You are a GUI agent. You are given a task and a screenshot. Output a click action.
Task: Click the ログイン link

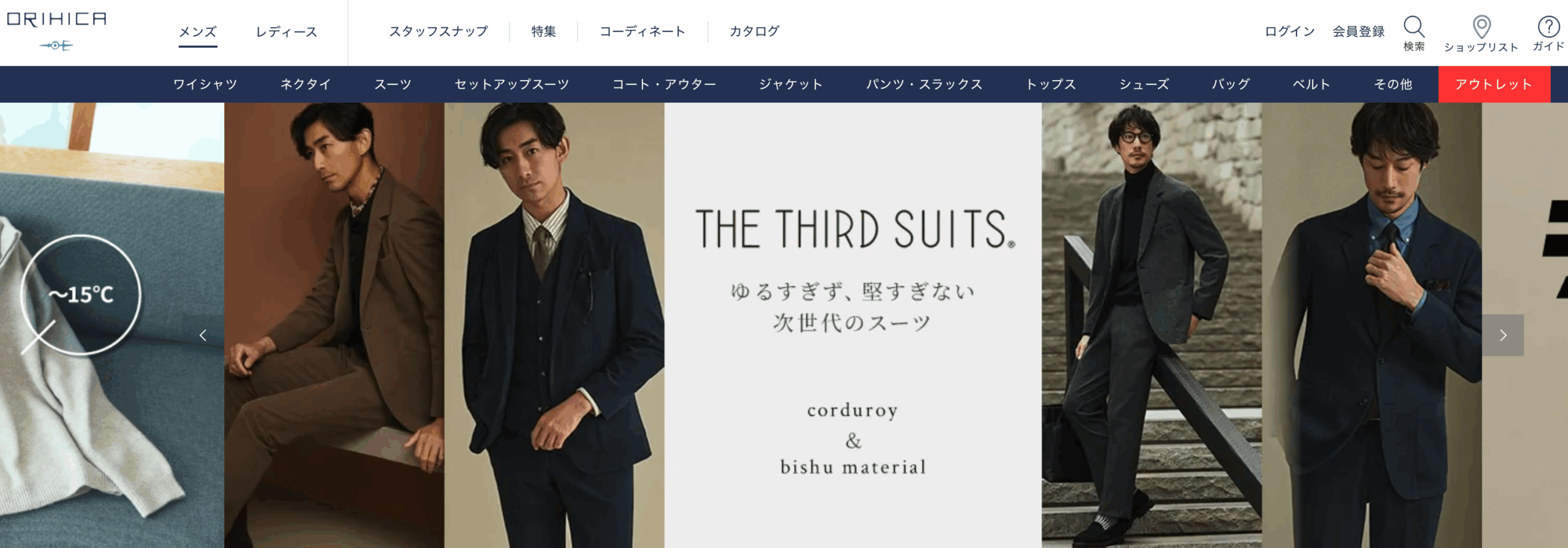point(1290,31)
